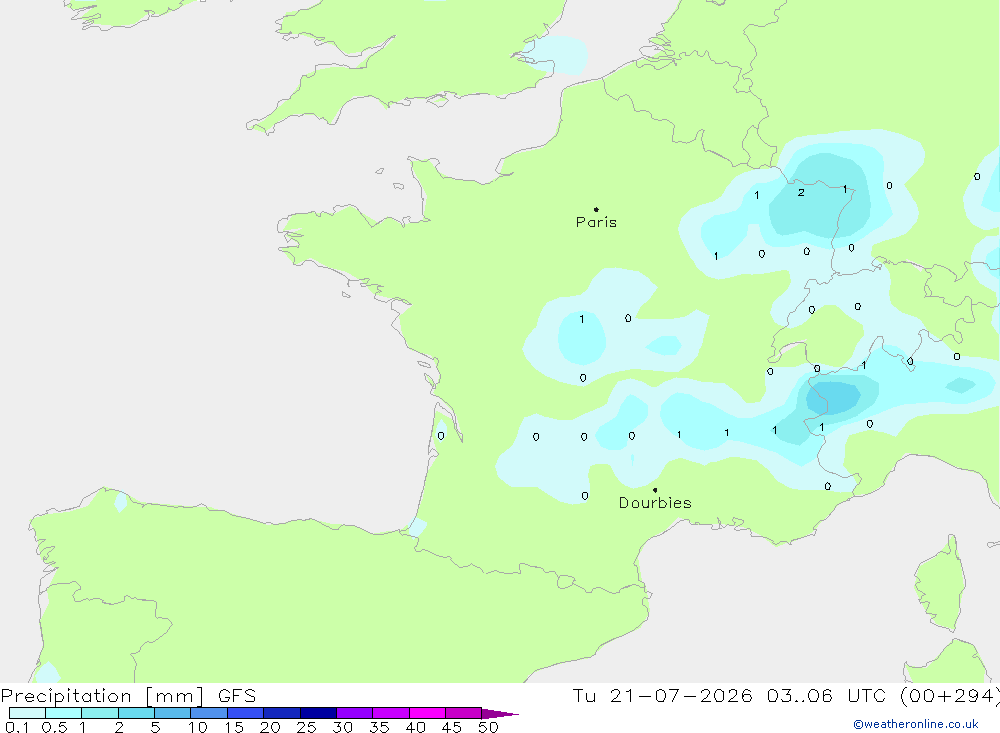Pick the 30–35 mm violet legend swatch
Viewport: 1000px width, 733px height.
355,713
